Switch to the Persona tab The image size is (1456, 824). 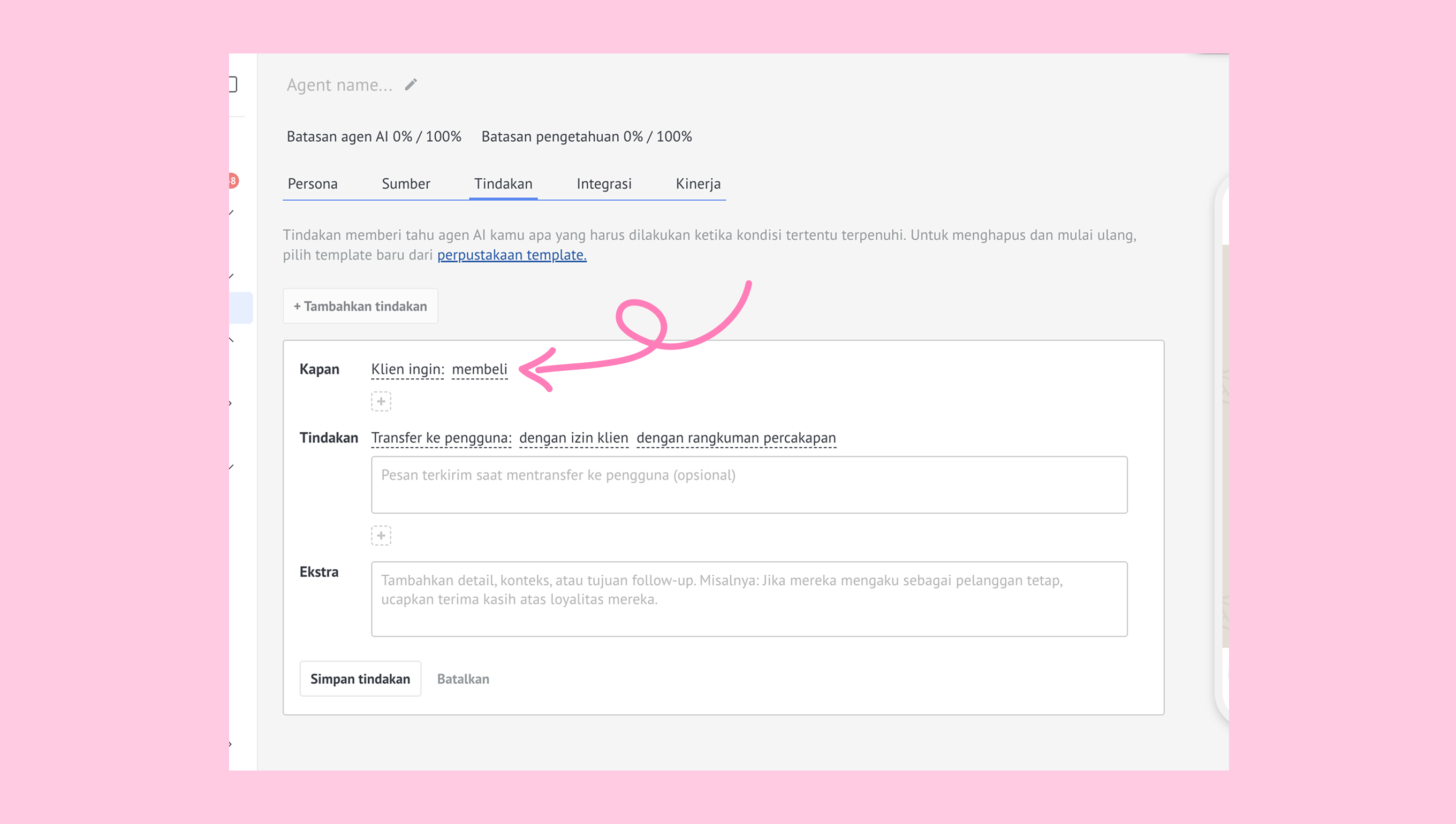[x=313, y=184]
